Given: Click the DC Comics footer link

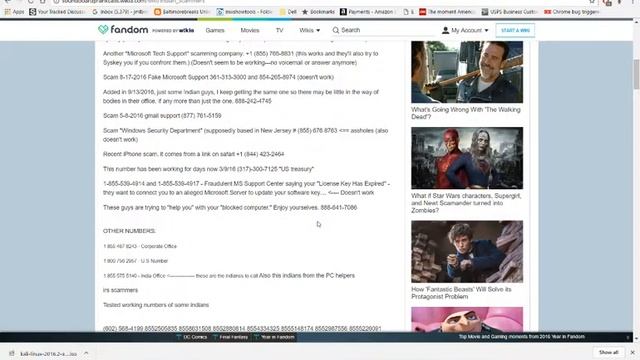Looking at the screenshot, I should click(x=192, y=337).
